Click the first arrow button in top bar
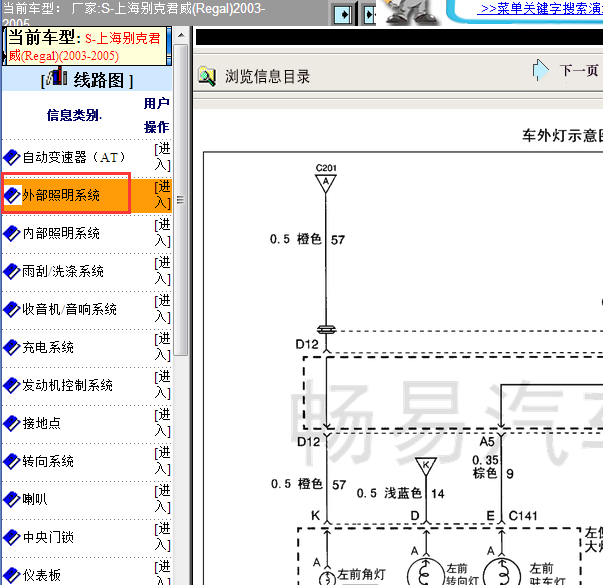Screen dimensions: 603x585 click(342, 14)
